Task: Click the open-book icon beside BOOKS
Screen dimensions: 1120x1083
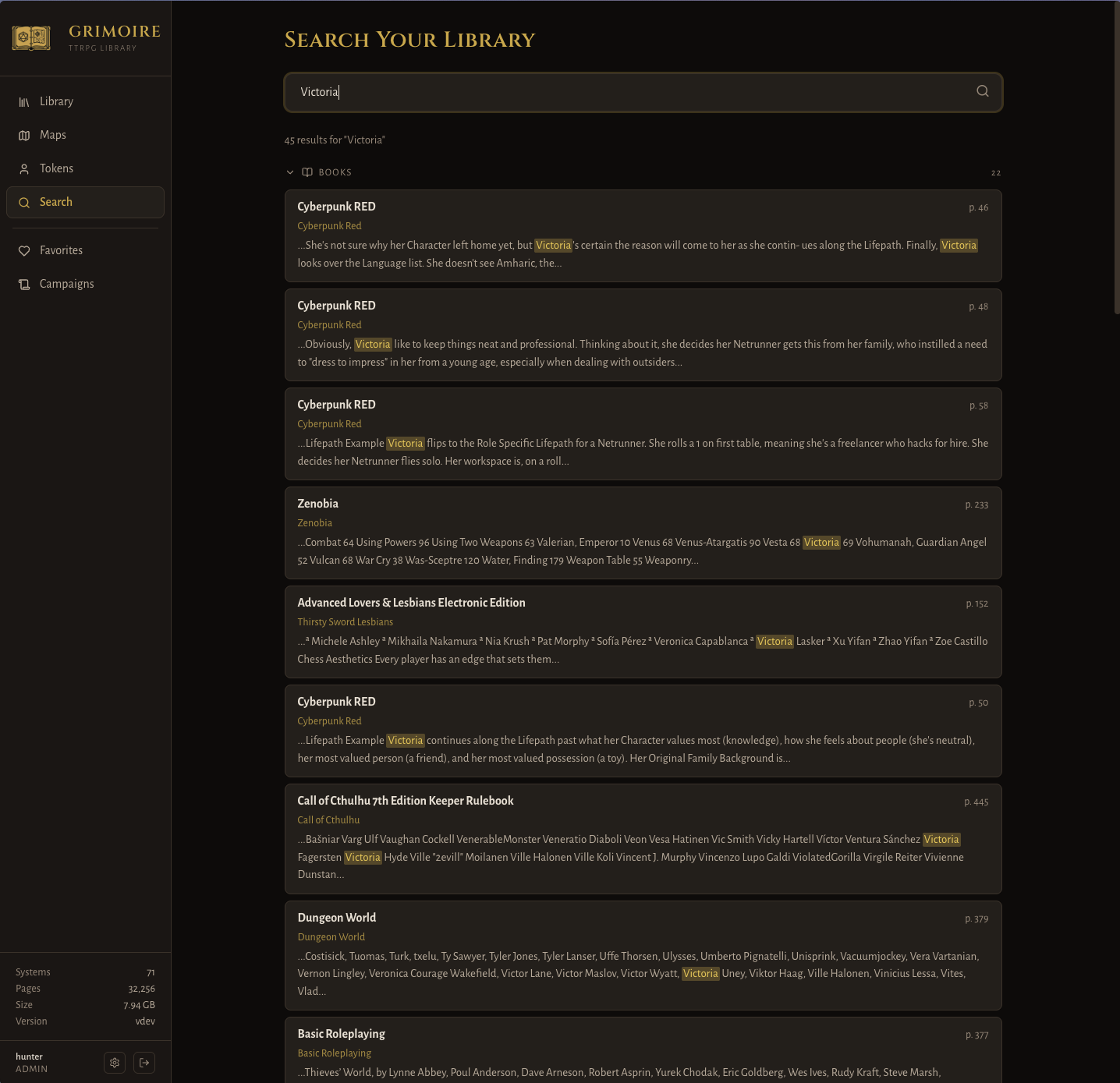Action: pos(307,172)
